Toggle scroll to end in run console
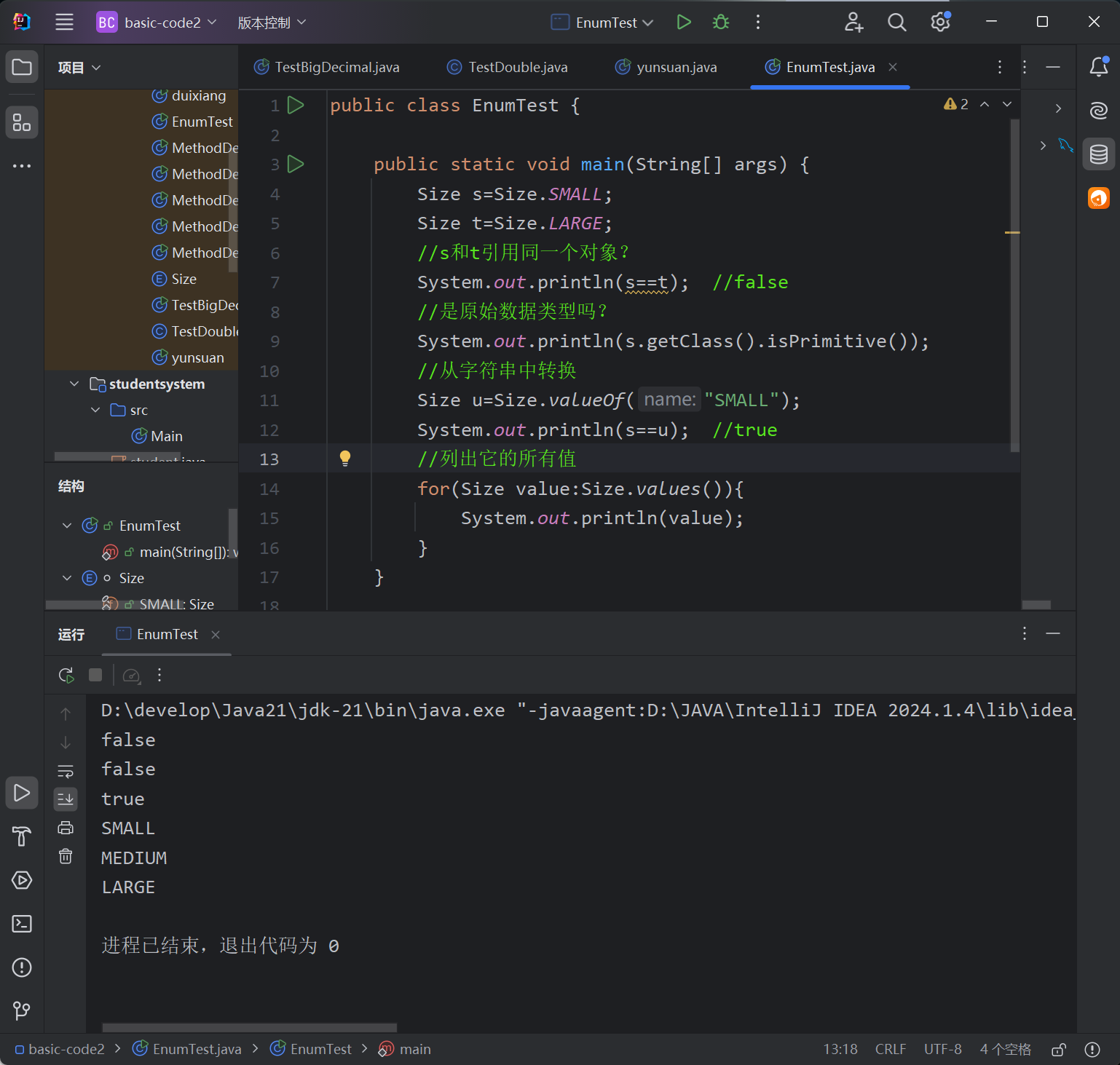 (66, 799)
